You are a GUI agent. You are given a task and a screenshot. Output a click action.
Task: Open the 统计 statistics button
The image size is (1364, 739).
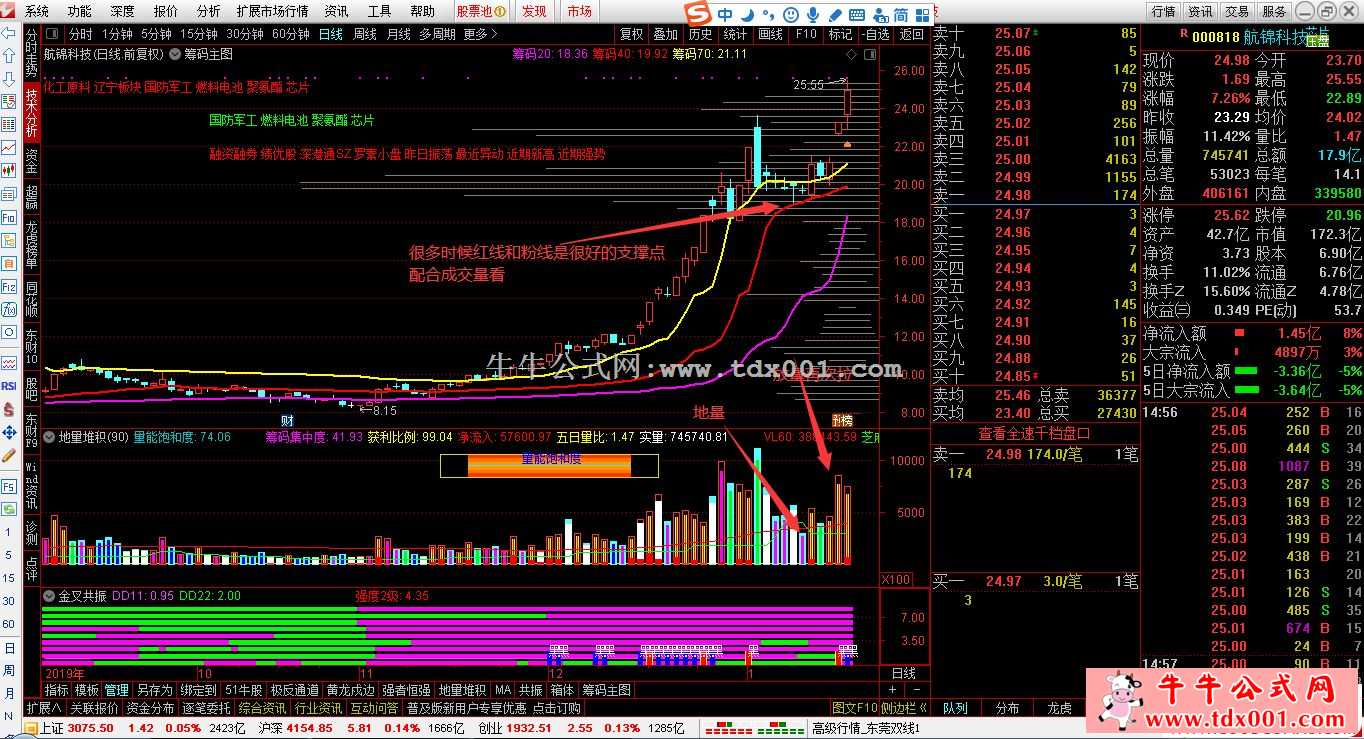point(736,34)
